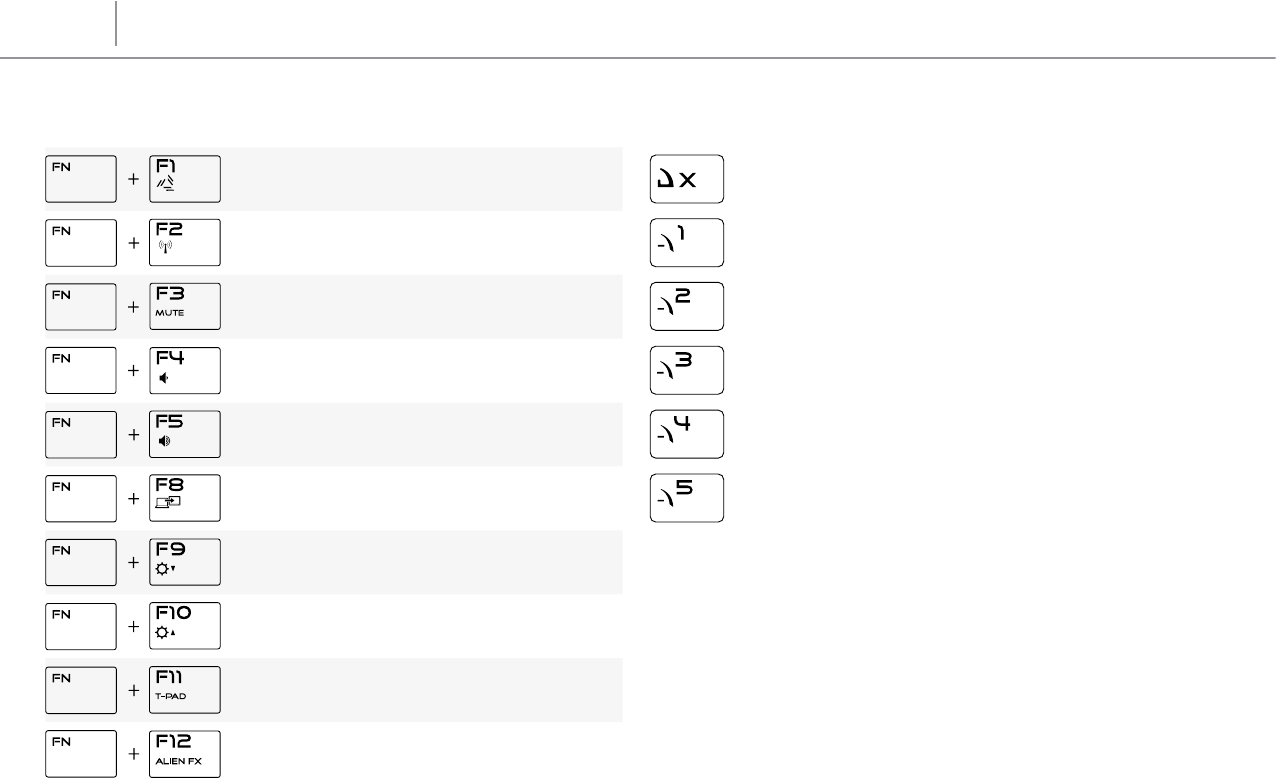Click macro key number 5
Image resolution: width=1276 pixels, height=778 pixels.
coord(687,498)
